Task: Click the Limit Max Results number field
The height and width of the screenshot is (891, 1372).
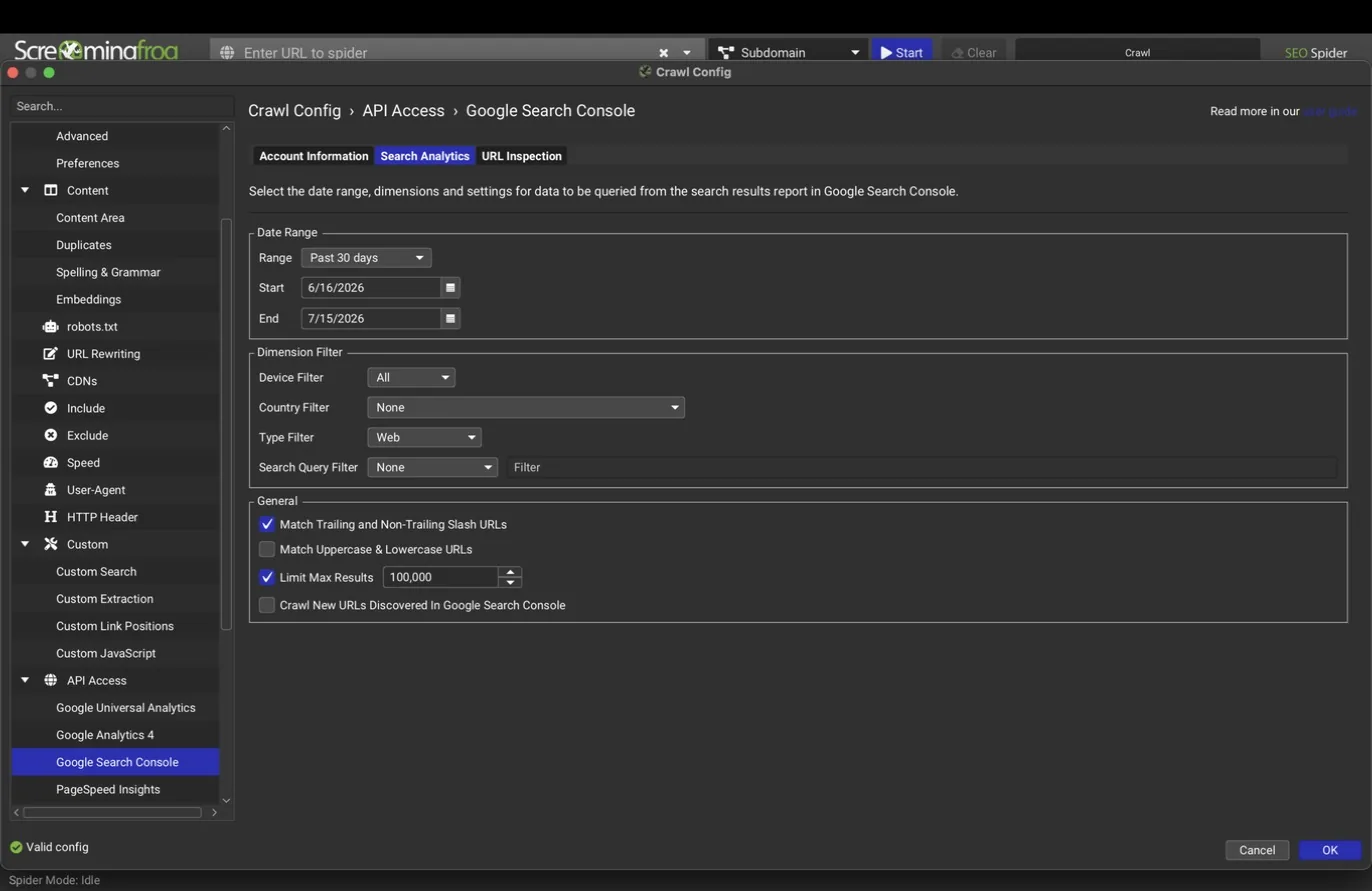Action: click(x=440, y=577)
